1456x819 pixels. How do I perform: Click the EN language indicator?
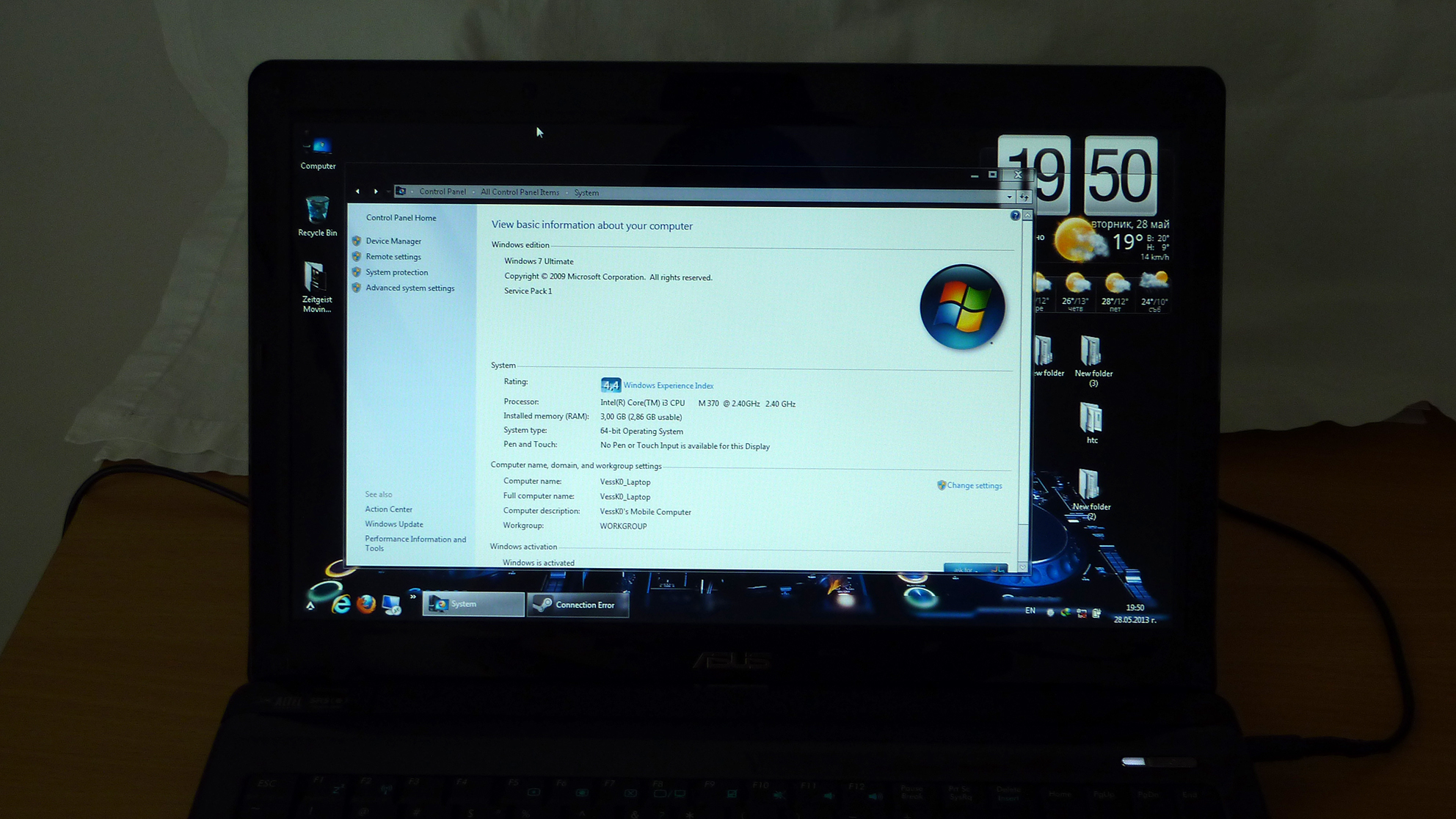[x=1030, y=611]
